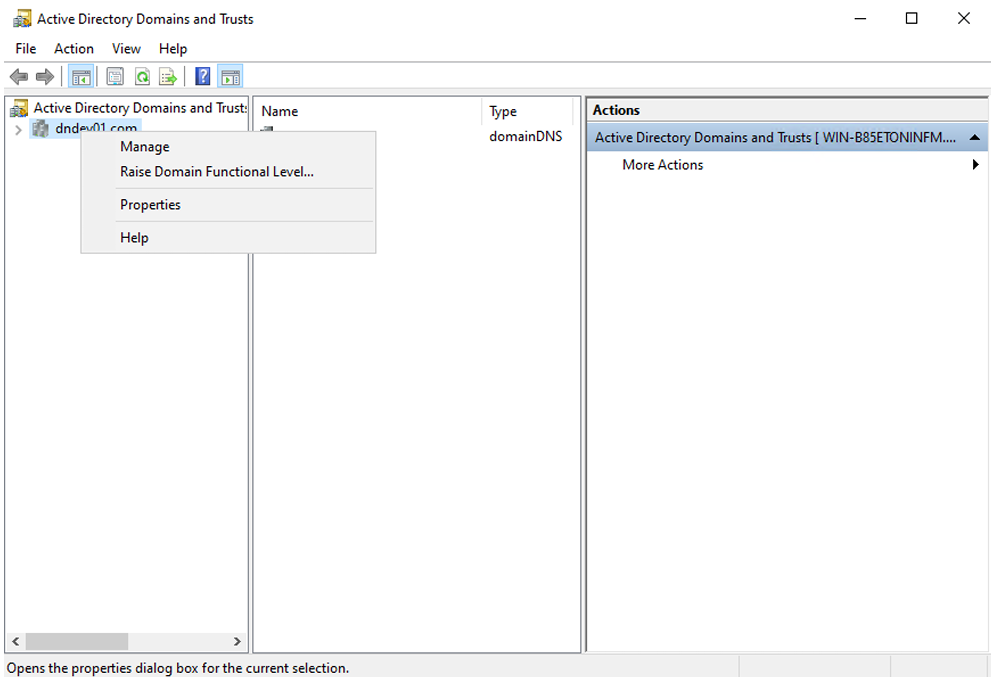Screen dimensions: 992x681
Task: Click the Forward arrow toolbar icon
Action: point(45,77)
